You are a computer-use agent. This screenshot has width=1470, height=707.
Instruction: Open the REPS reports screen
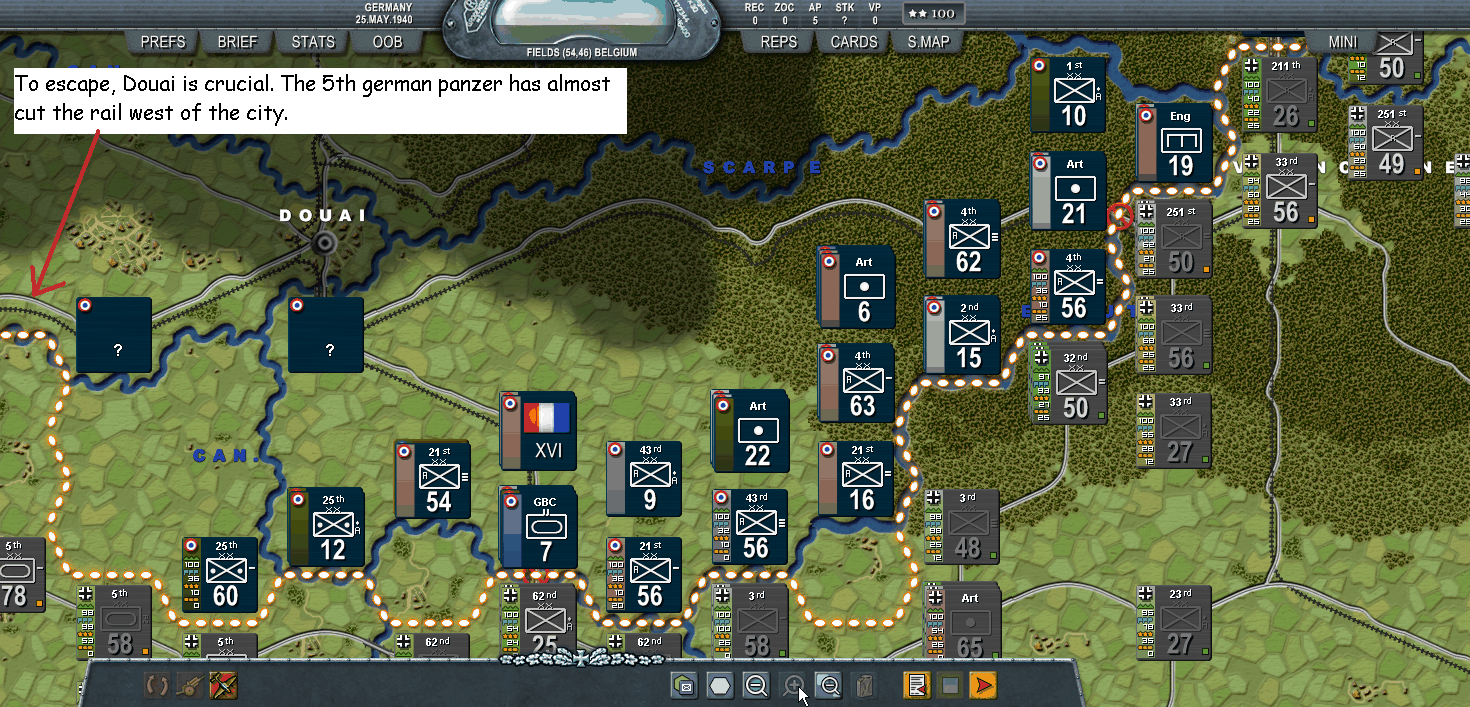pyautogui.click(x=779, y=42)
